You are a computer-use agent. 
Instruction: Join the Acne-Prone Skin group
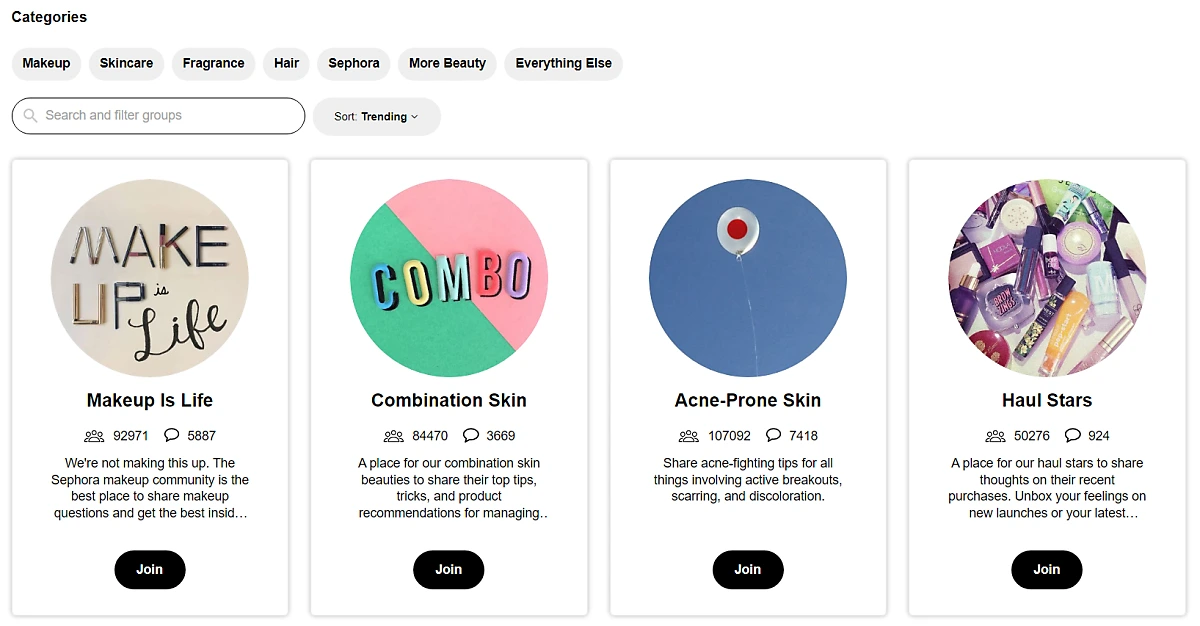pos(748,570)
